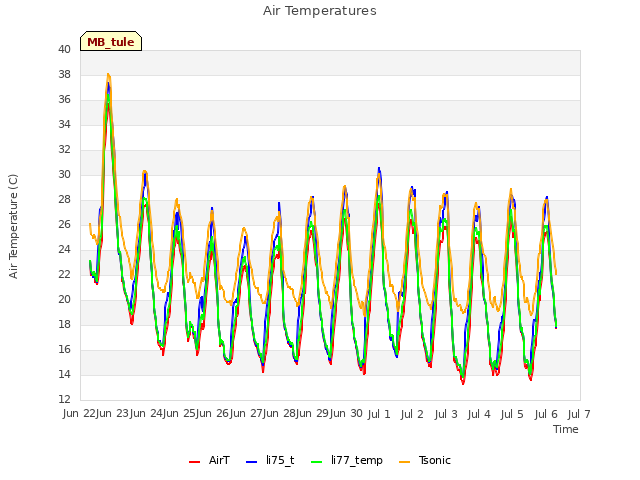
Task: Click the li77_temp green legend swatch
Action: 316,462
